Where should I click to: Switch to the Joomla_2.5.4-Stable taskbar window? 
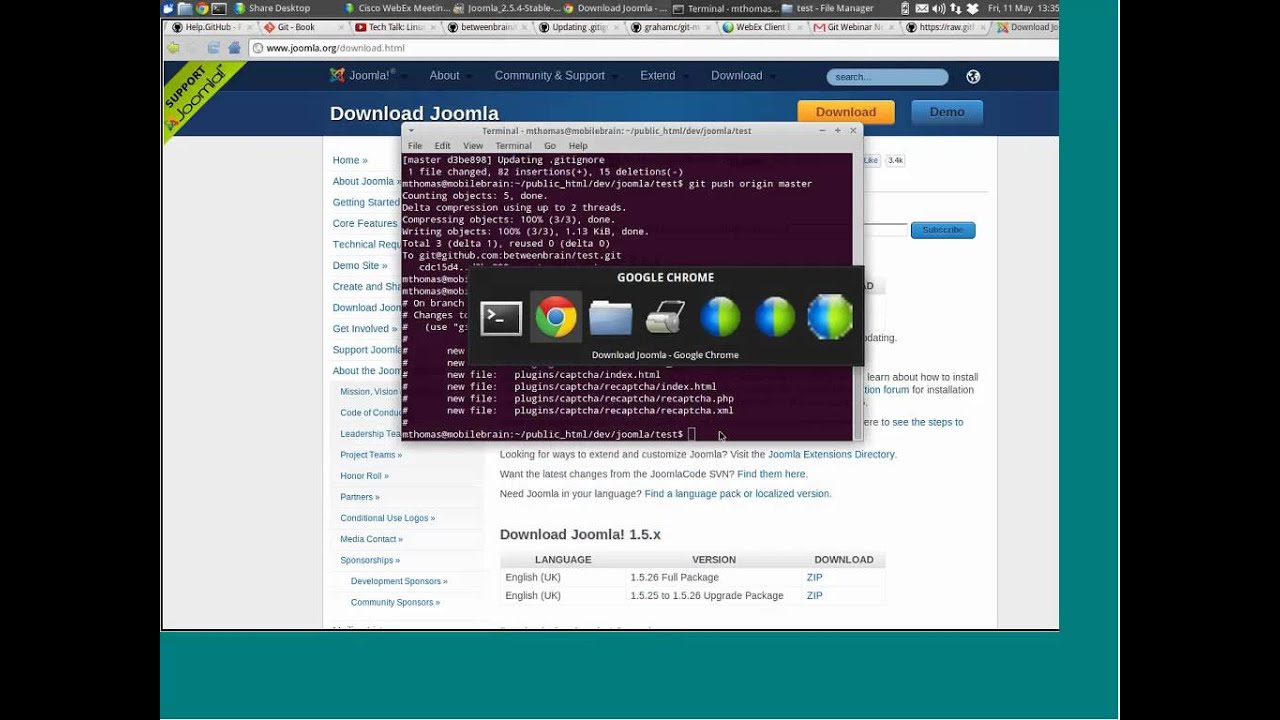coord(507,8)
